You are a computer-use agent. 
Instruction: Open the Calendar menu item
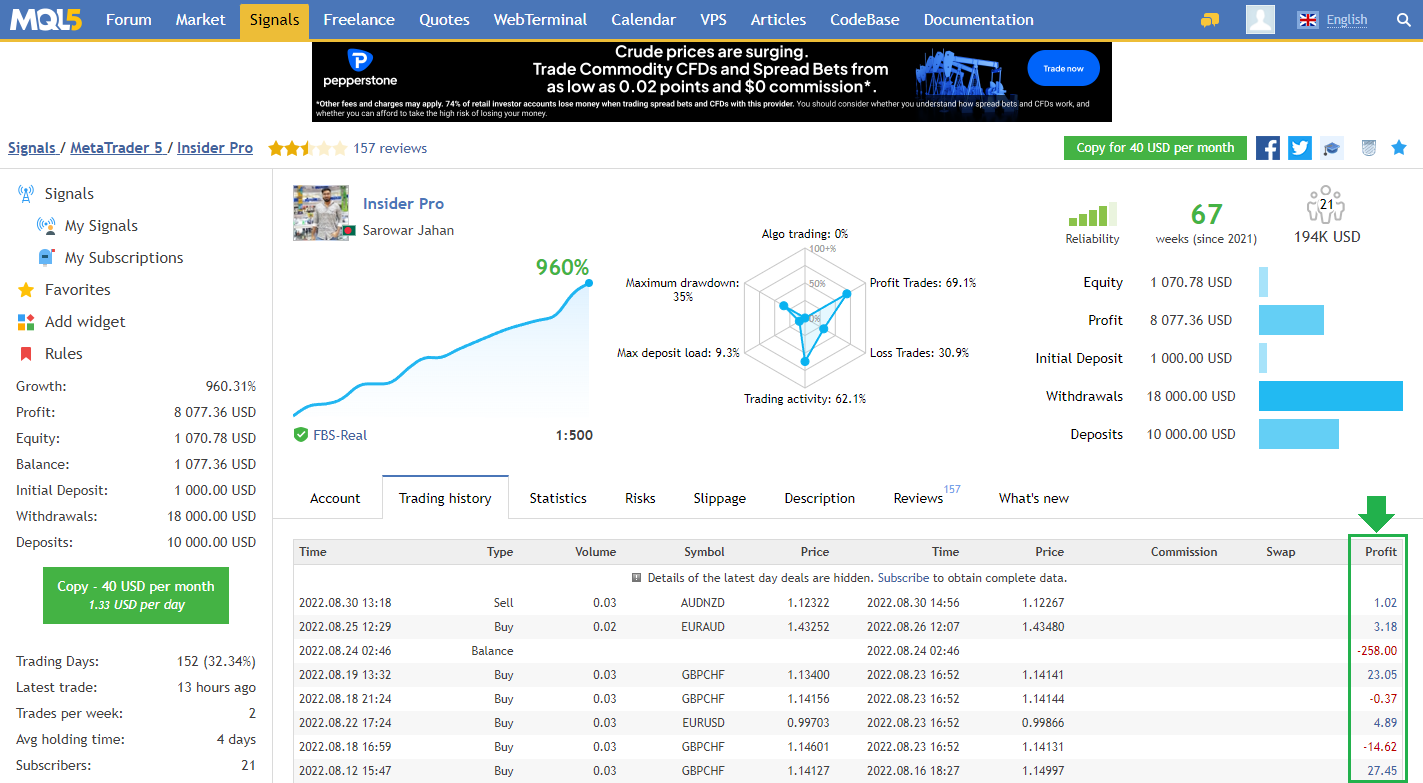coord(643,20)
